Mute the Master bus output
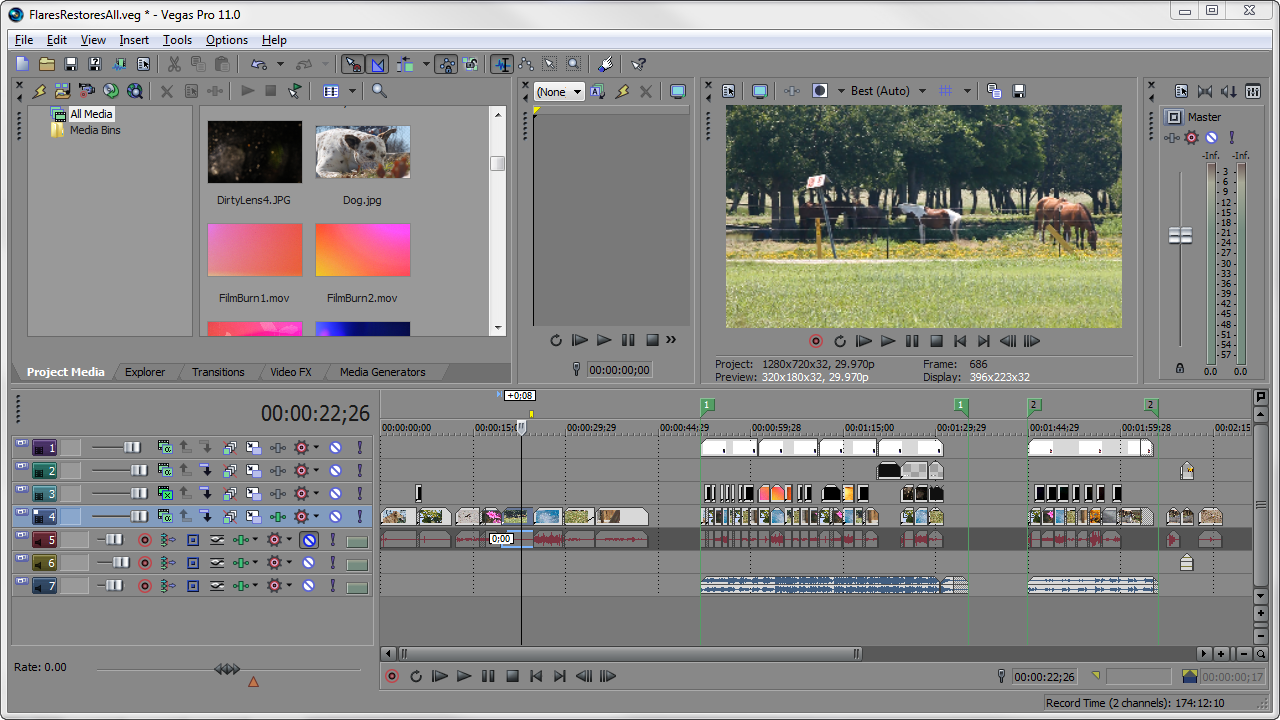 click(x=1211, y=138)
